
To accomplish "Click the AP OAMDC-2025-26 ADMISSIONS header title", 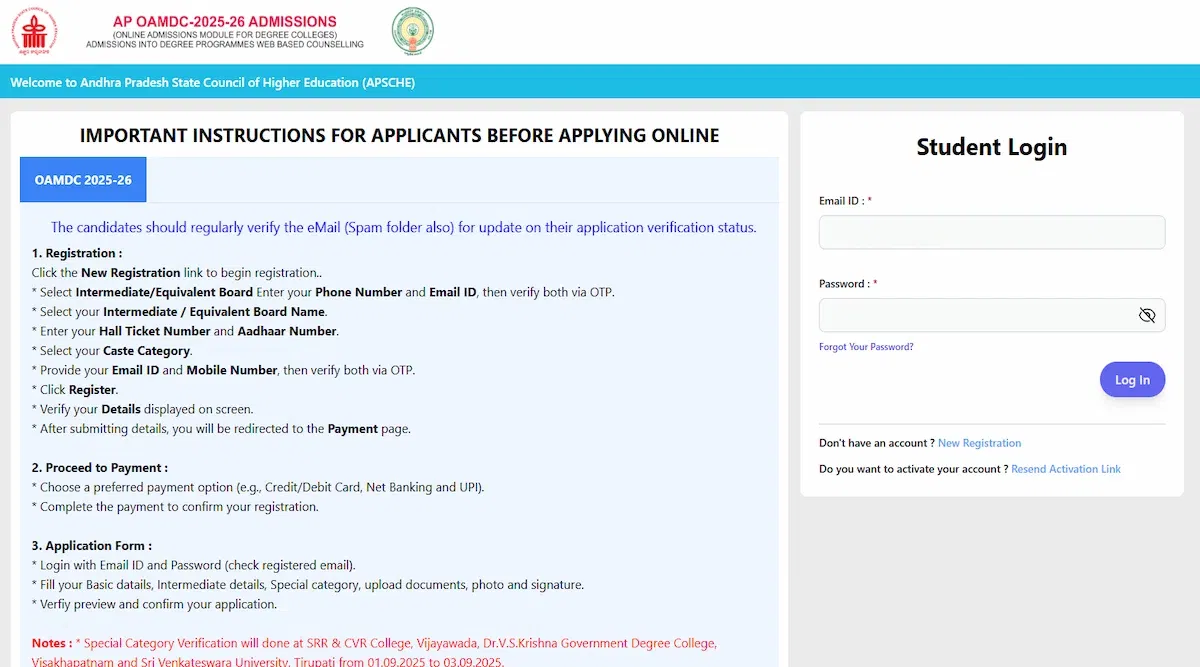I will click(225, 21).
